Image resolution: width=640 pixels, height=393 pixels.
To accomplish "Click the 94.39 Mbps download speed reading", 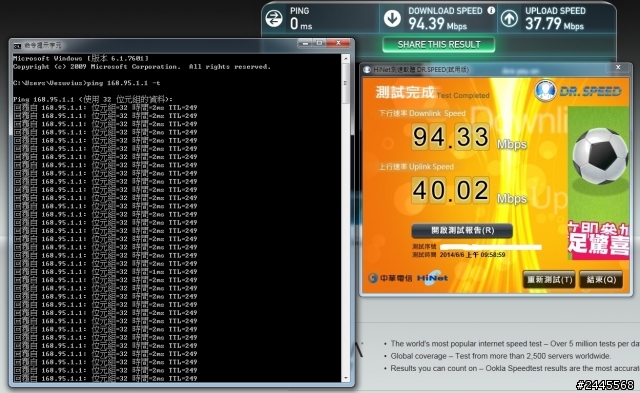I will (438, 24).
